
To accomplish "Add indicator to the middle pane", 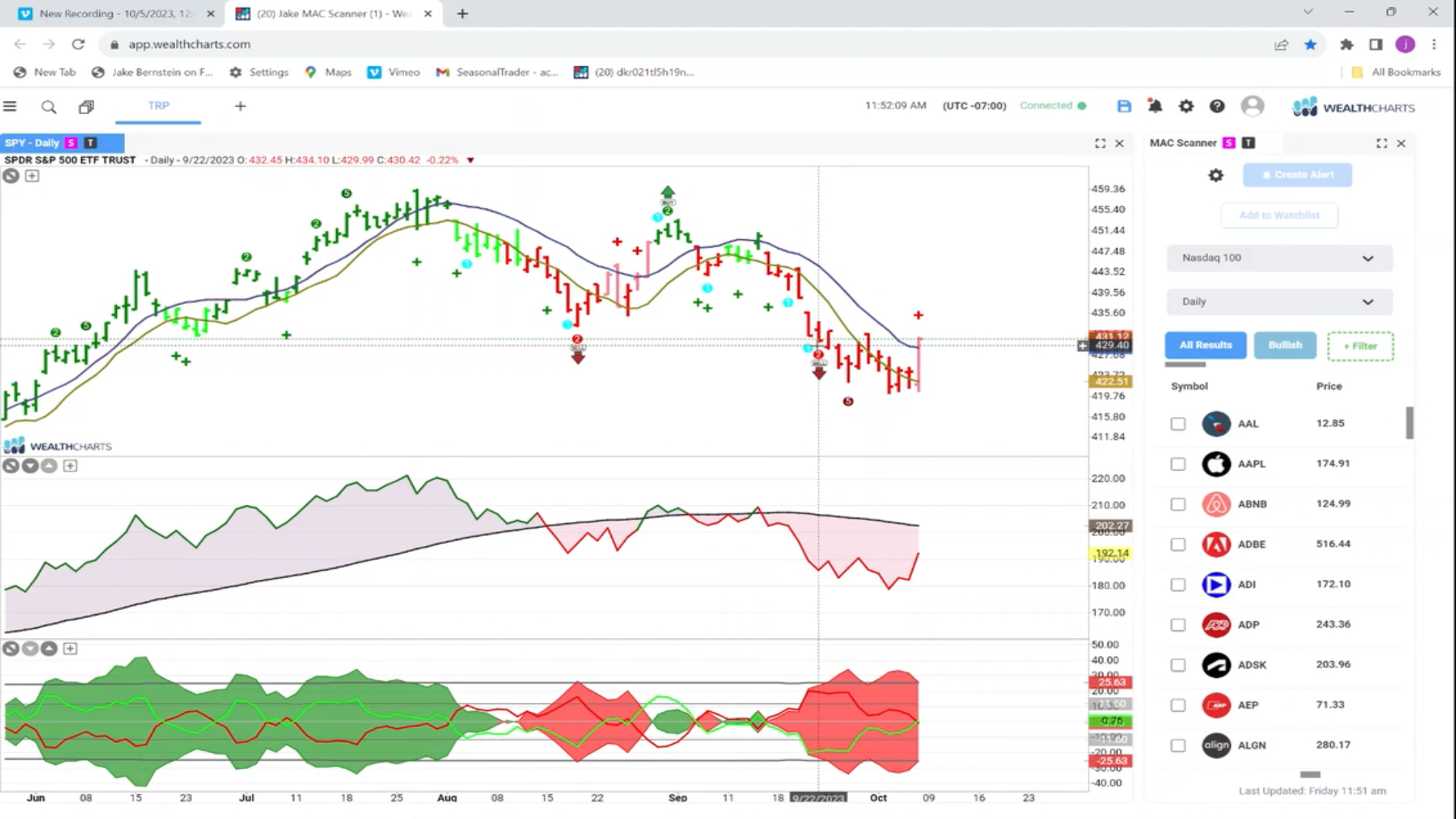I will [70, 466].
